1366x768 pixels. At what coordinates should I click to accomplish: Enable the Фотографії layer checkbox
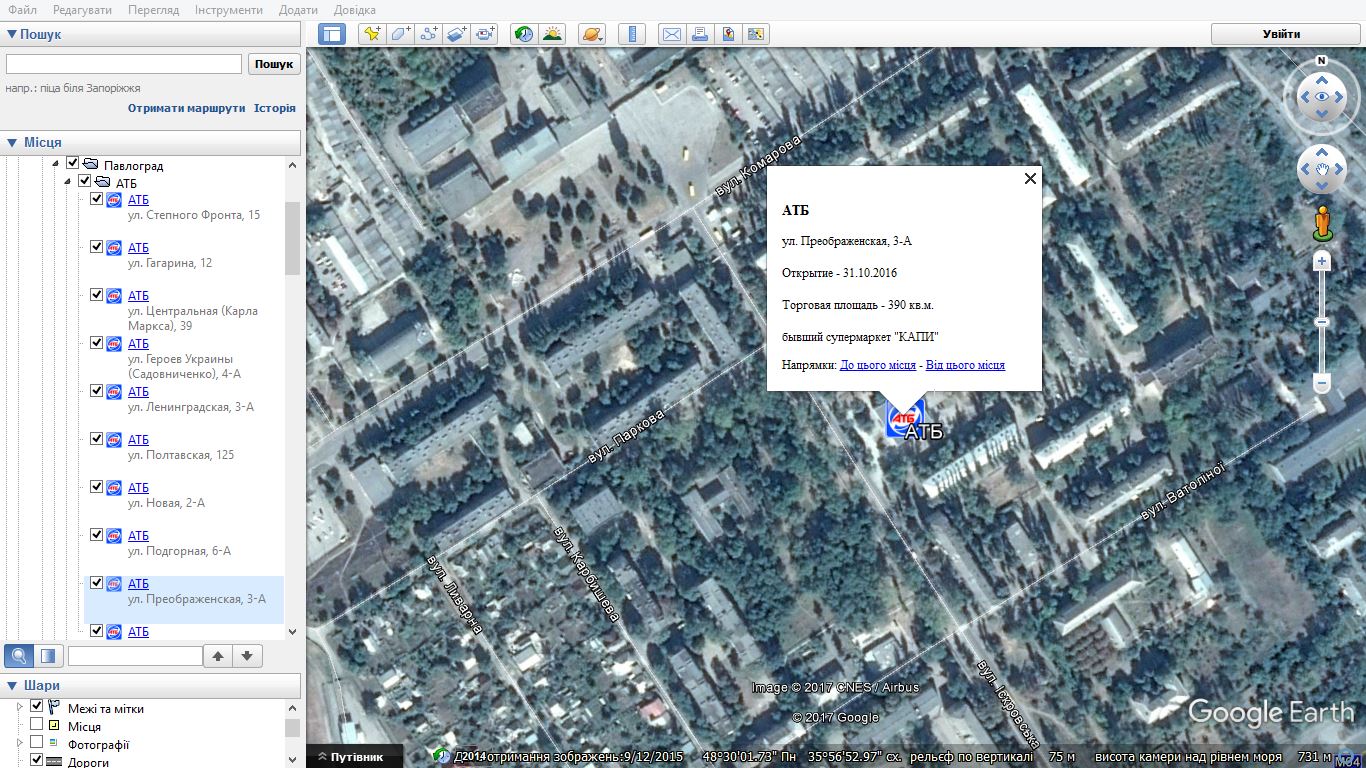37,743
